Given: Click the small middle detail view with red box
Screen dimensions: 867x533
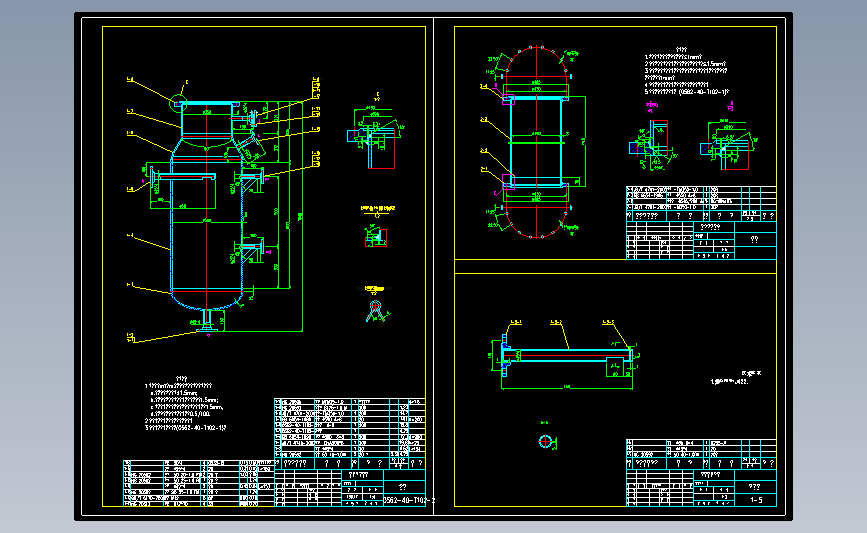Looking at the screenshot, I should click(x=376, y=237).
